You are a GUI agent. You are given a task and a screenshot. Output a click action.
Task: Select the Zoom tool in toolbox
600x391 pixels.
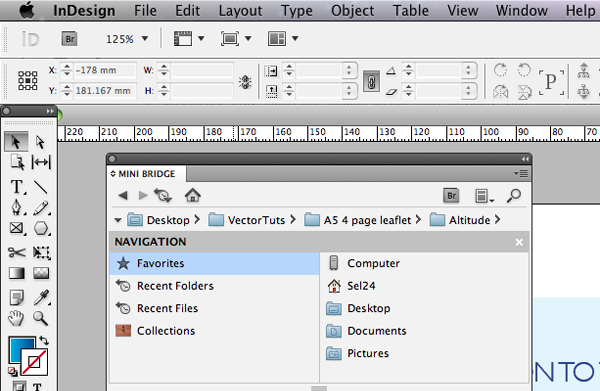[x=40, y=318]
